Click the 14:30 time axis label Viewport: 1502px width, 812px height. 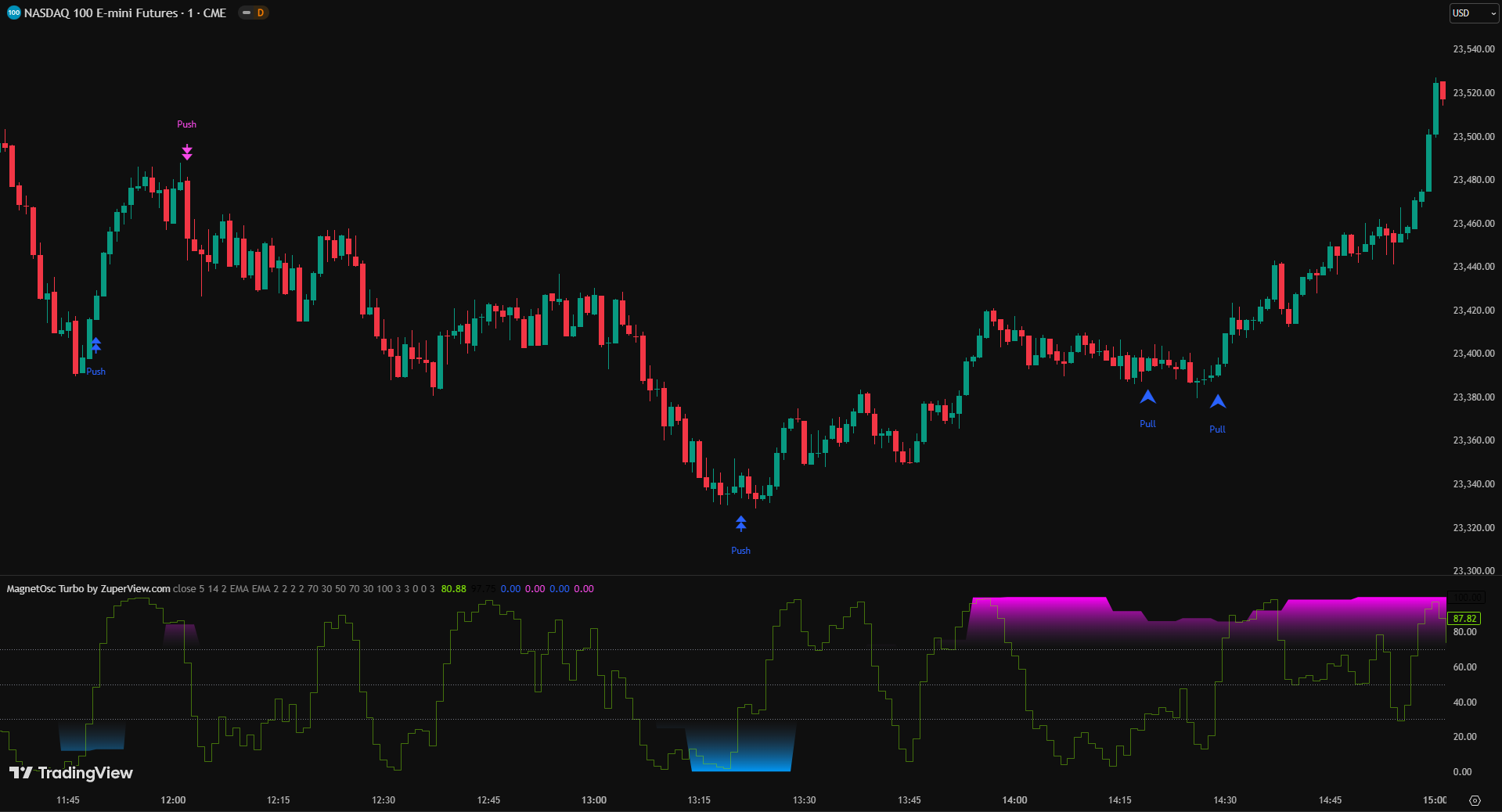tap(1225, 800)
